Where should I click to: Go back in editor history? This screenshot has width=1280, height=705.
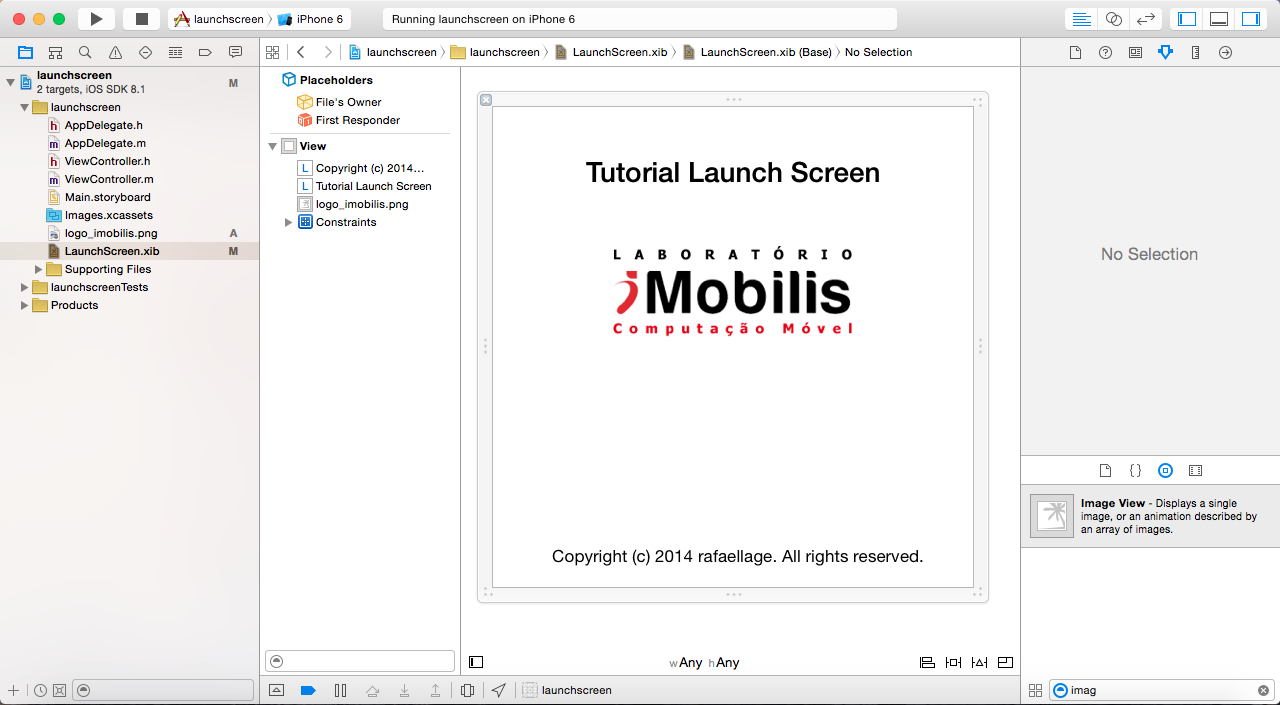click(301, 52)
